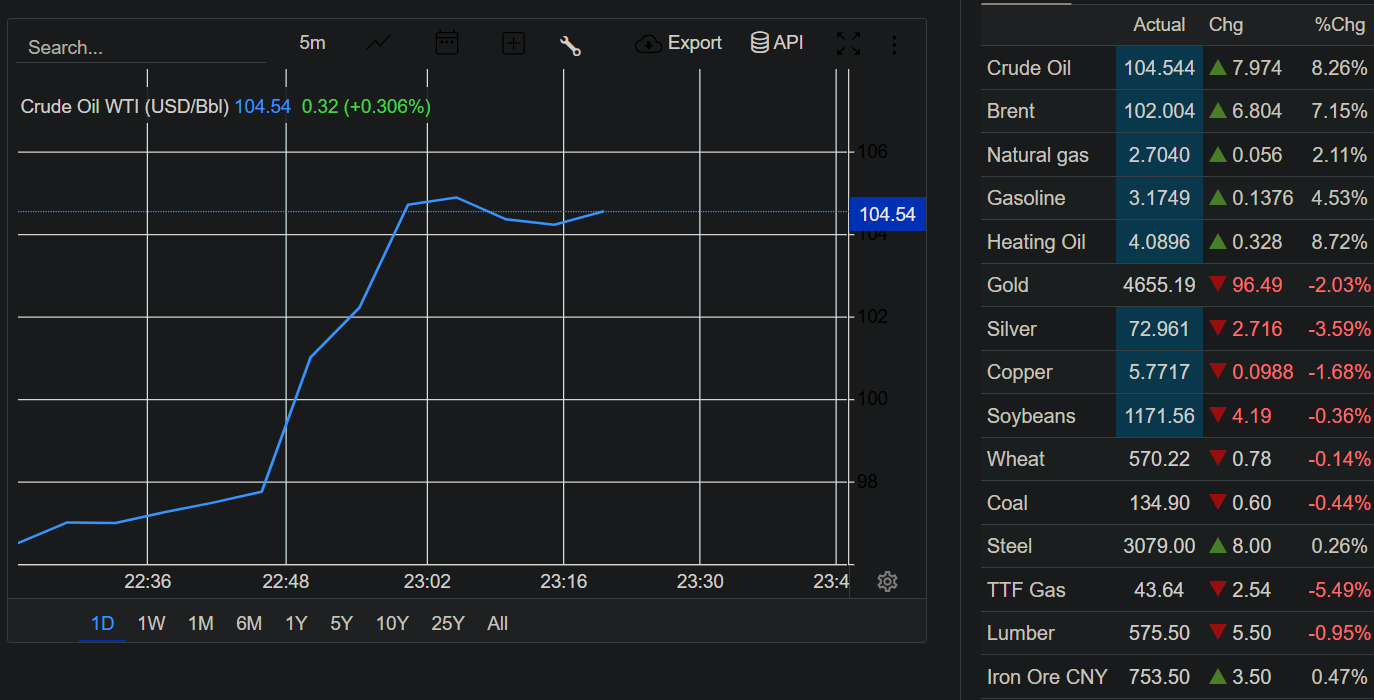This screenshot has width=1374, height=700.
Task: Open the Natural gas commodity link
Action: tap(1038, 155)
